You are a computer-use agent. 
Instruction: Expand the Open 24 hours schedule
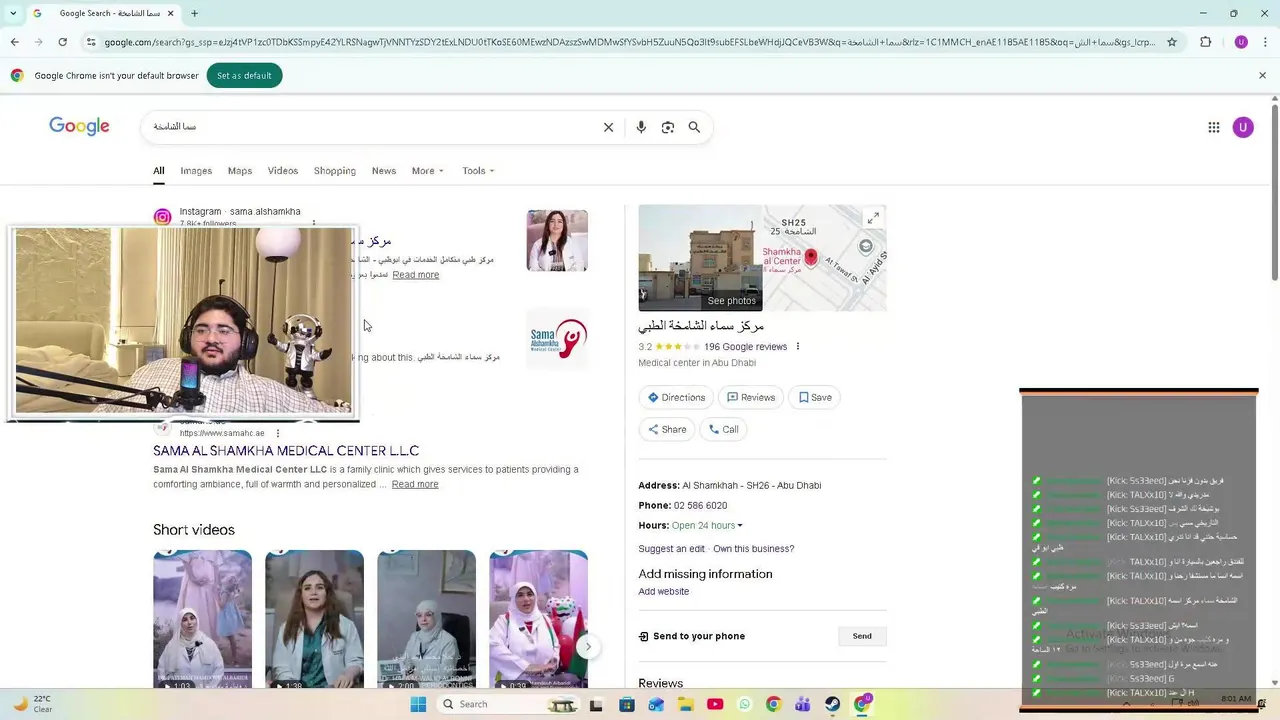(x=707, y=526)
